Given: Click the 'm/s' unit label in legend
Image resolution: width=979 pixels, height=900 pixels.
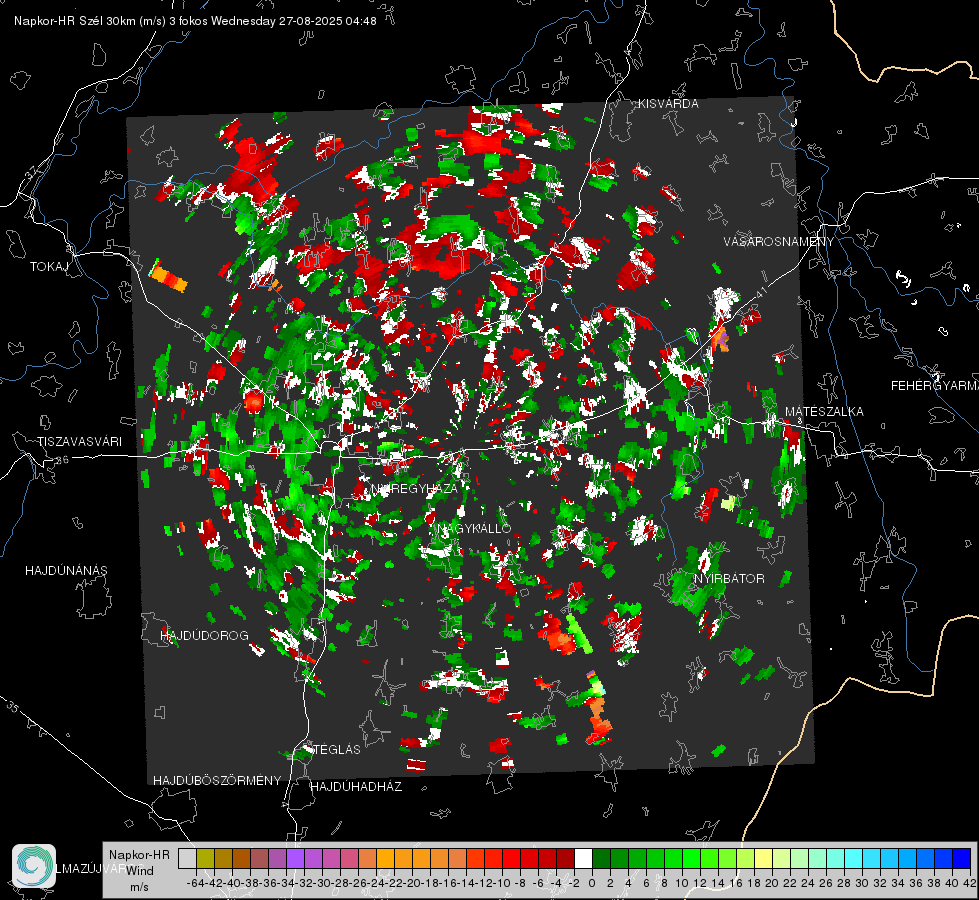Looking at the screenshot, I should coord(139,886).
